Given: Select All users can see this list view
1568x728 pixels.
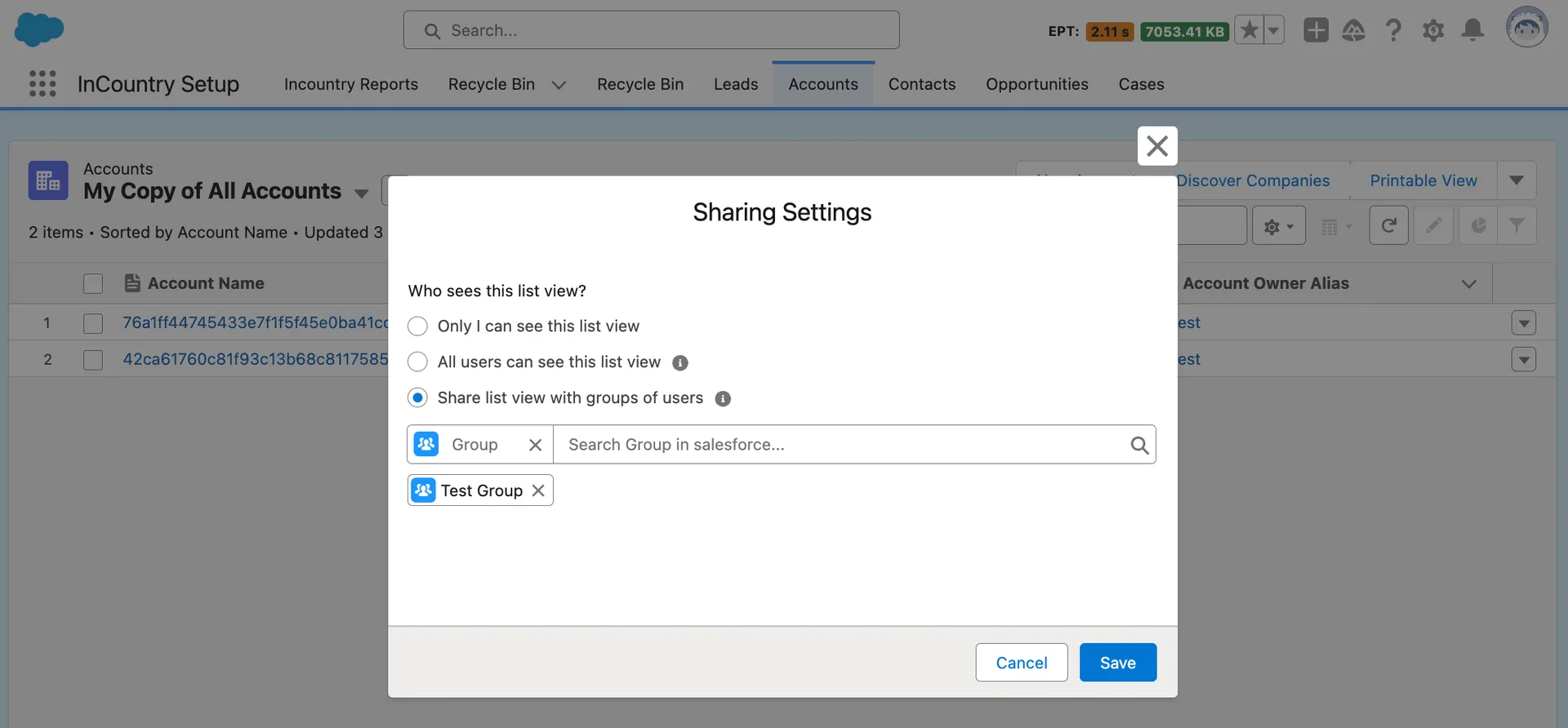Looking at the screenshot, I should (x=417, y=362).
